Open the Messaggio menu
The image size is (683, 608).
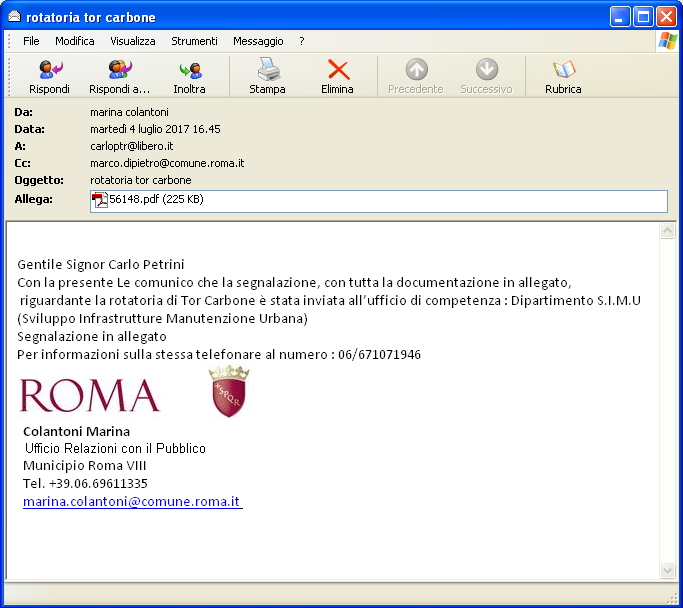(258, 41)
